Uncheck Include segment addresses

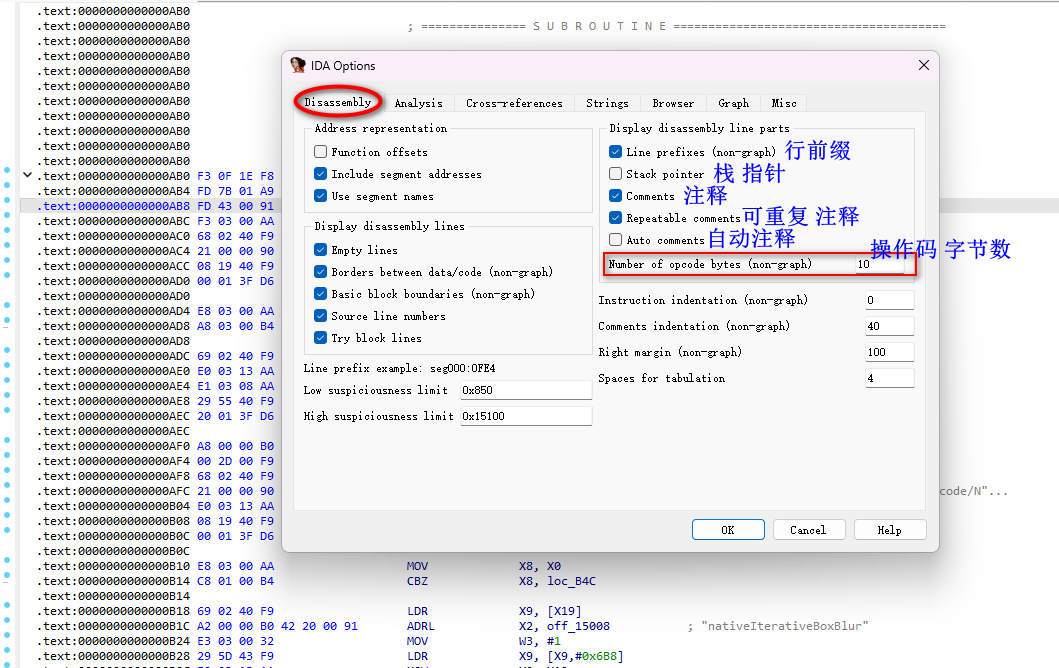point(320,174)
